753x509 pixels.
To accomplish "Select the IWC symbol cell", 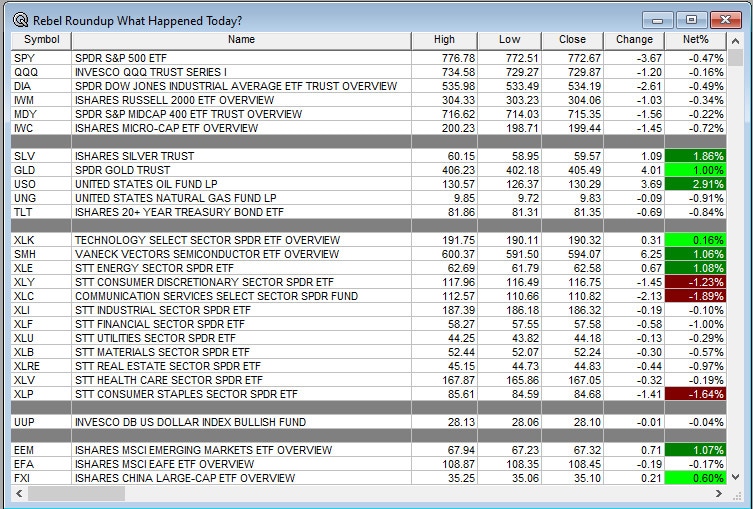I will (41, 128).
